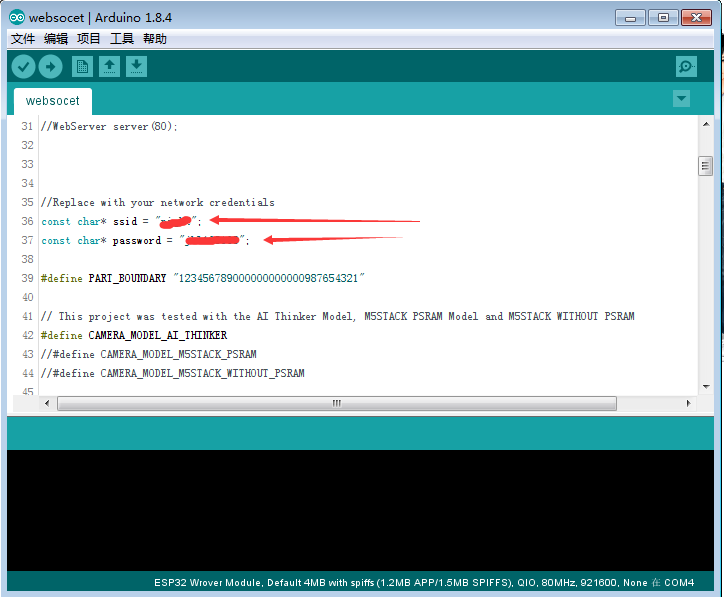724x597 pixels.
Task: Maximize the Arduino window
Action: pyautogui.click(x=663, y=18)
